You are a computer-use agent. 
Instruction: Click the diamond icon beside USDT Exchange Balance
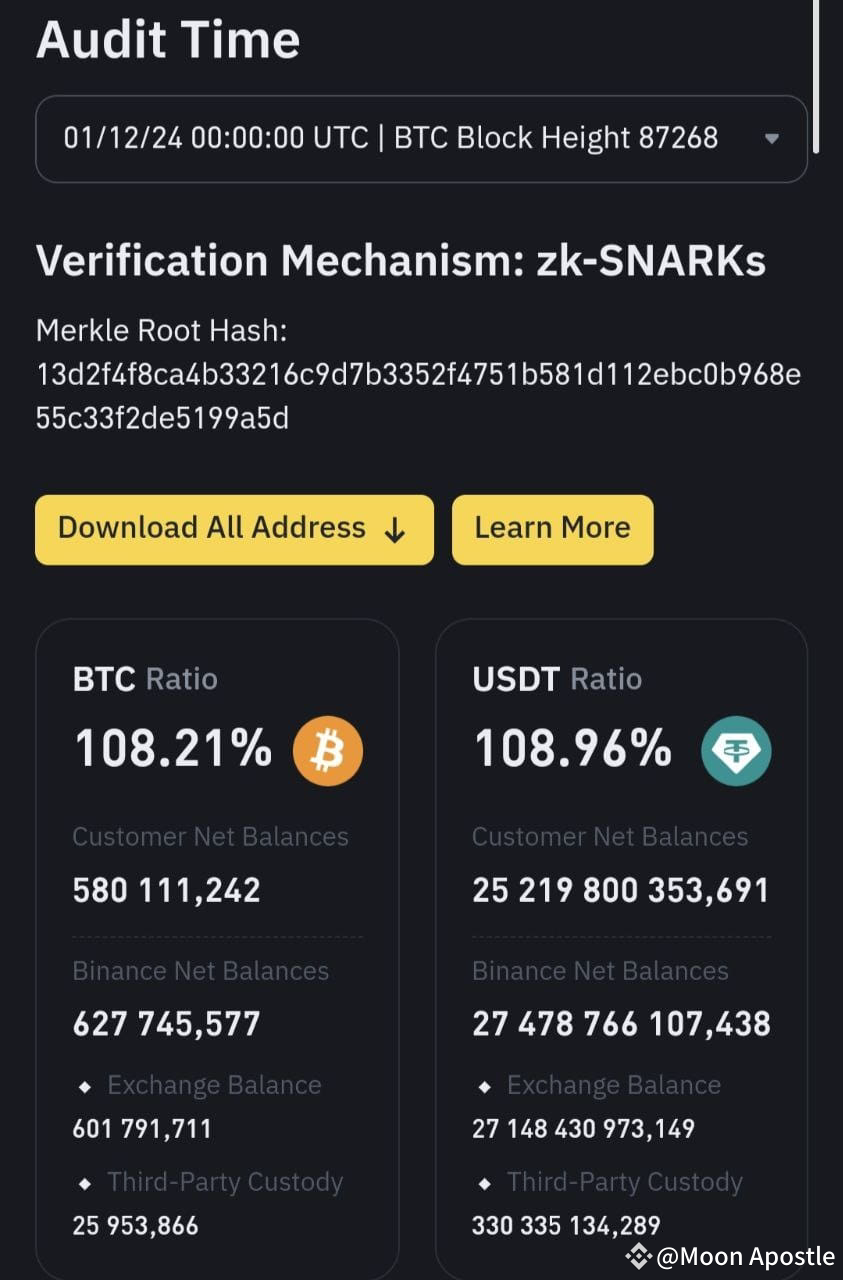point(485,1085)
